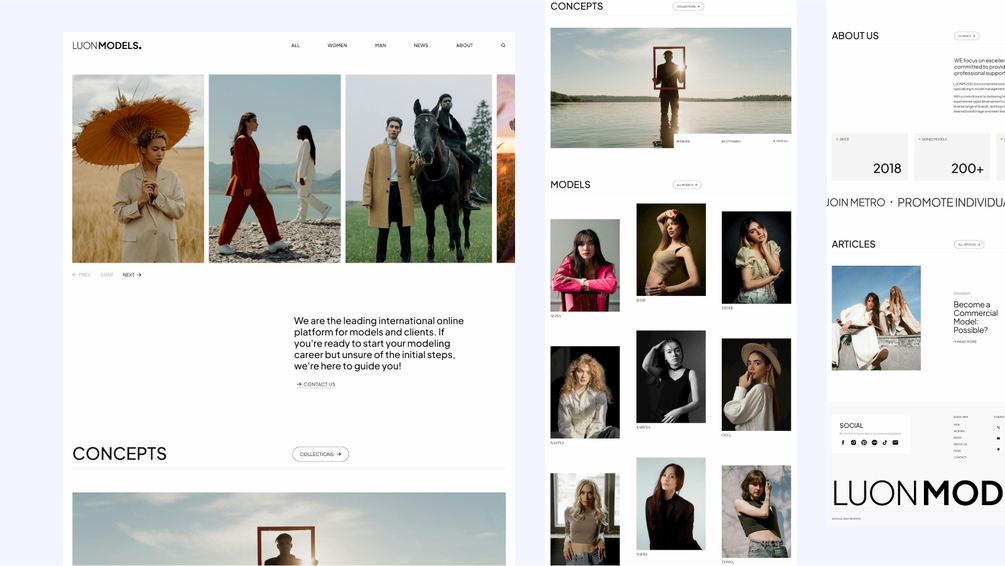Open model ESTER's portrait
Image resolution: width=1005 pixels, height=566 pixels.
756,258
